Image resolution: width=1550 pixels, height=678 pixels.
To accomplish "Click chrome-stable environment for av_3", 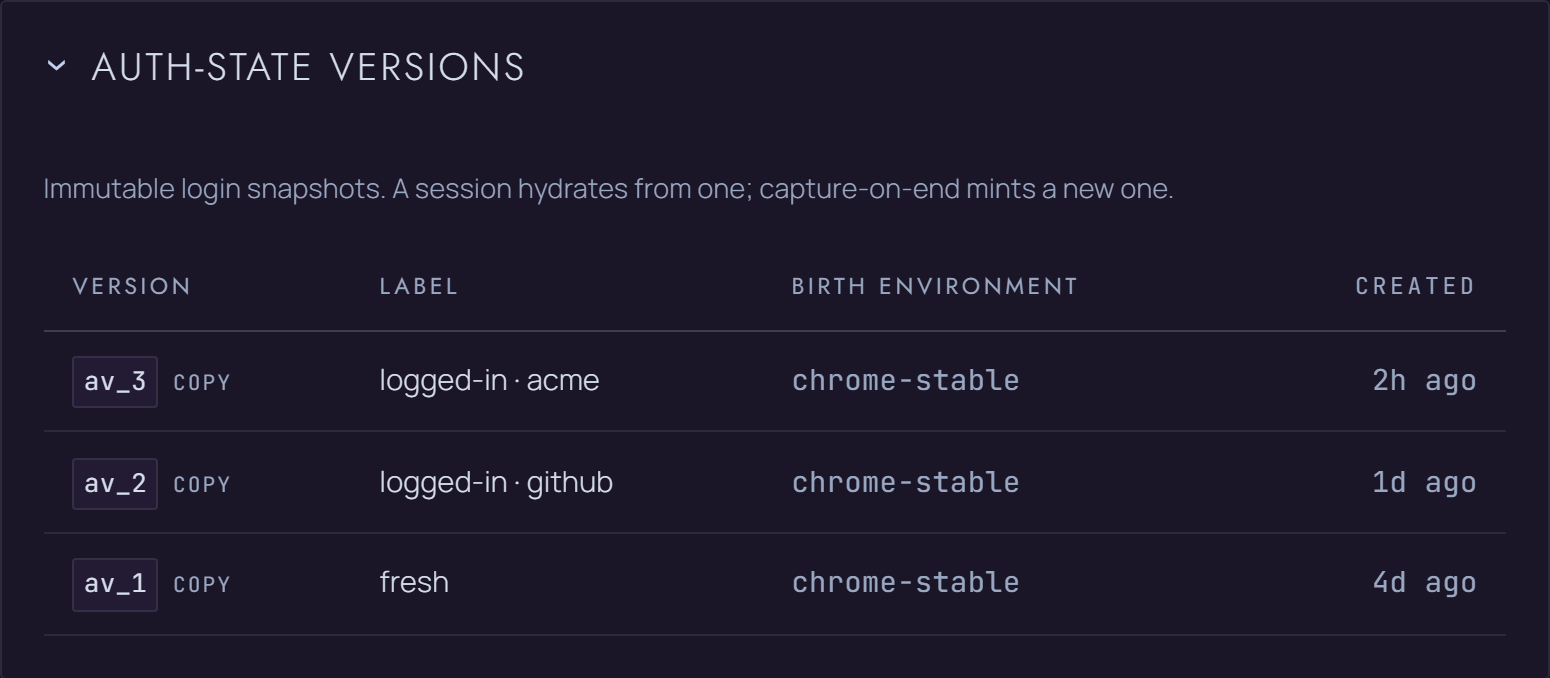I will coord(906,381).
